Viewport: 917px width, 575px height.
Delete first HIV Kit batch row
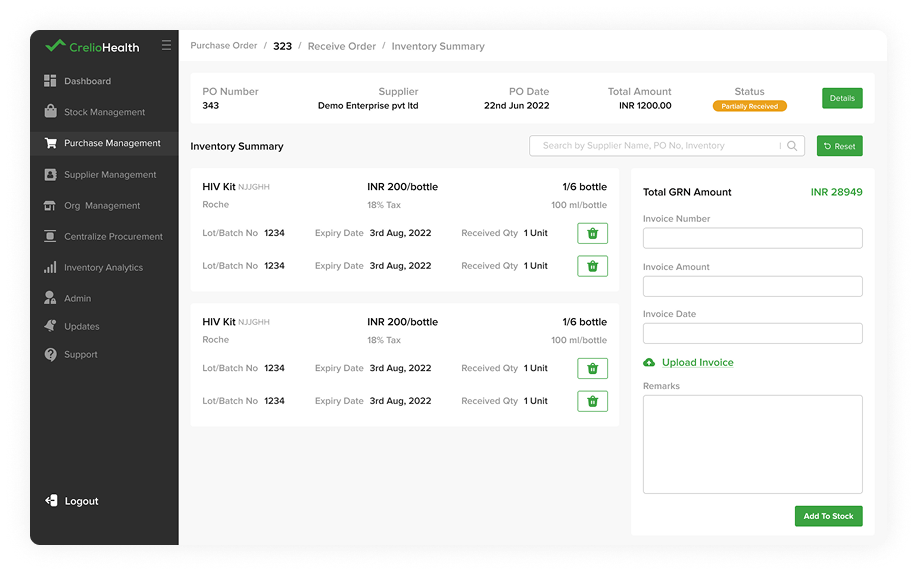pos(592,233)
